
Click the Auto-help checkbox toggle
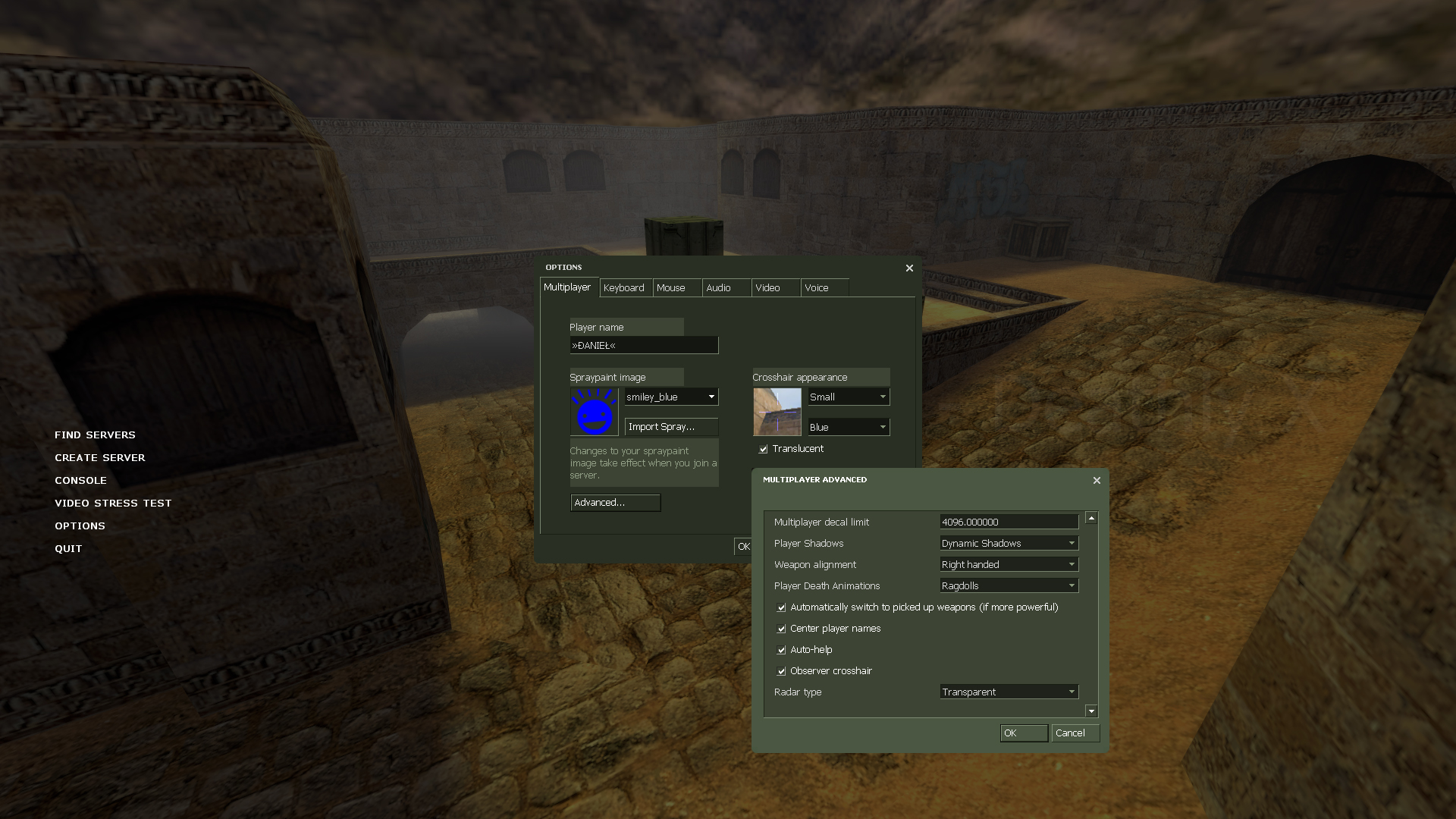coord(781,650)
